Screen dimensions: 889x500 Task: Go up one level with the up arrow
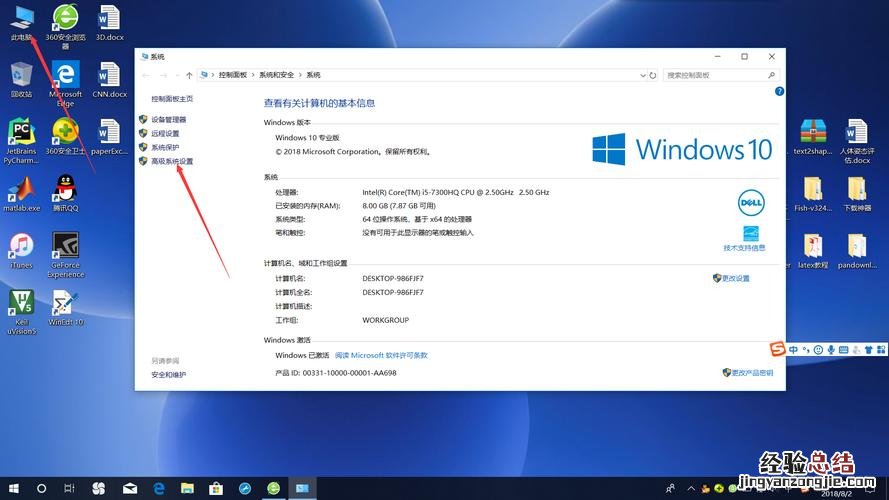(x=189, y=75)
